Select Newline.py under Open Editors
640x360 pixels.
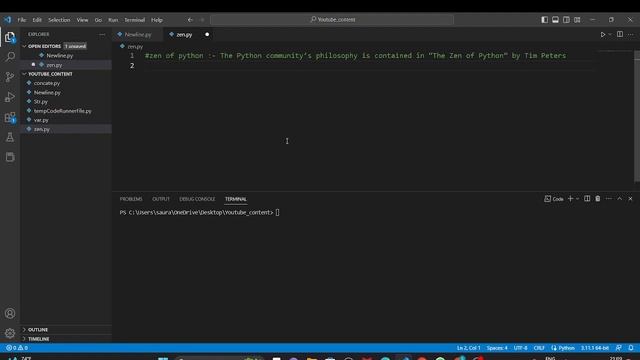pyautogui.click(x=60, y=56)
